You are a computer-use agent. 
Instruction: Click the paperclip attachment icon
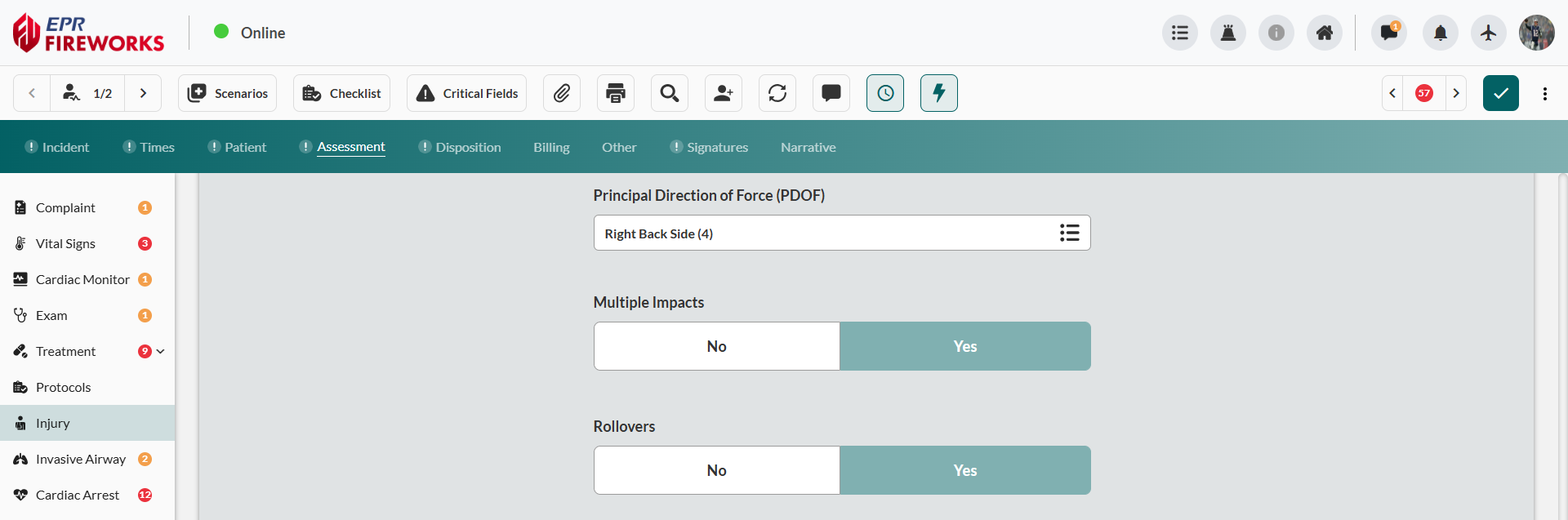[x=562, y=93]
